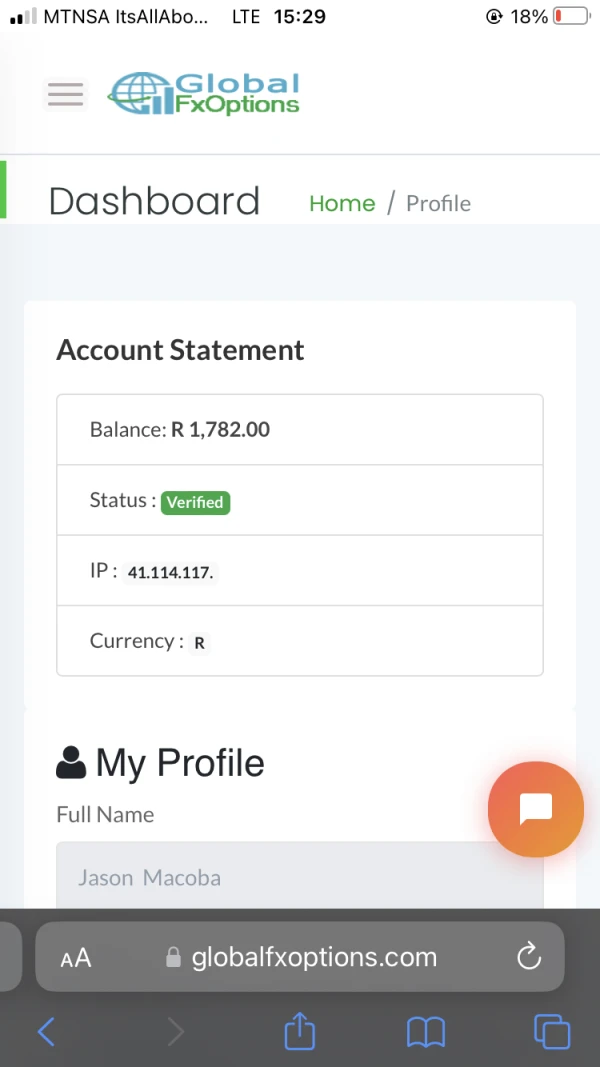Reload the page using refresh icon
The width and height of the screenshot is (600, 1067).
tap(529, 957)
